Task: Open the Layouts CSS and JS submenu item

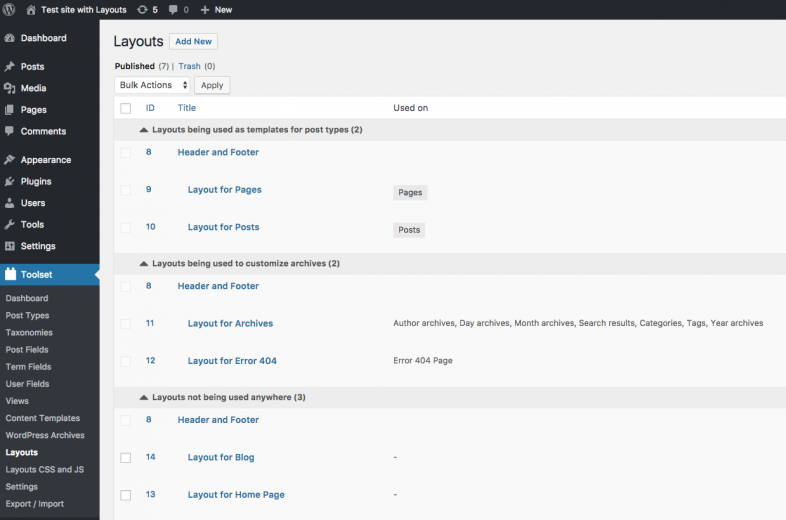Action: 45,469
